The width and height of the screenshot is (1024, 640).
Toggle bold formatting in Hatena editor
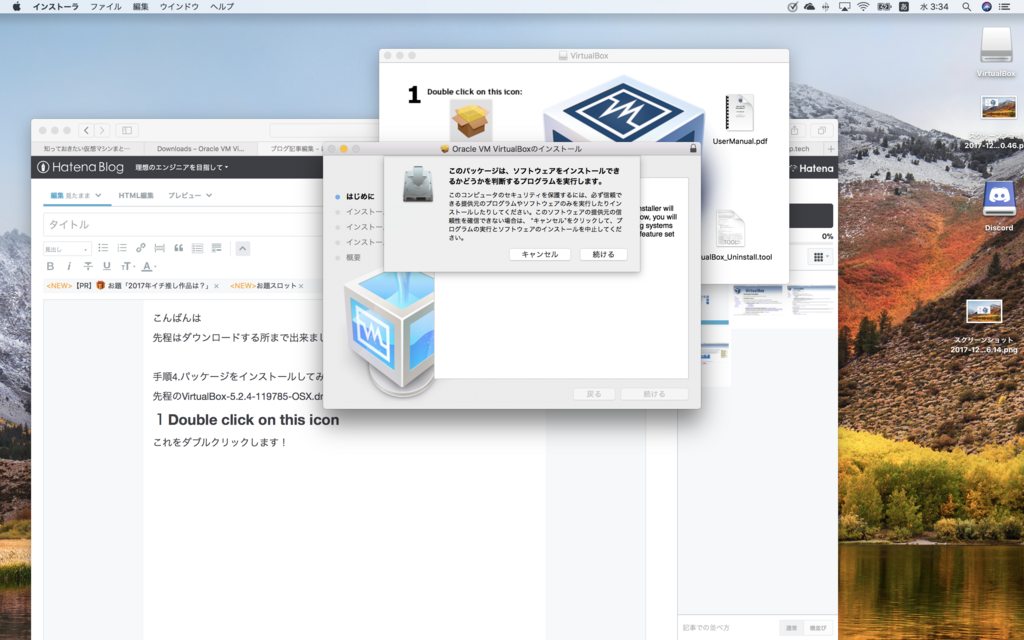click(x=50, y=266)
